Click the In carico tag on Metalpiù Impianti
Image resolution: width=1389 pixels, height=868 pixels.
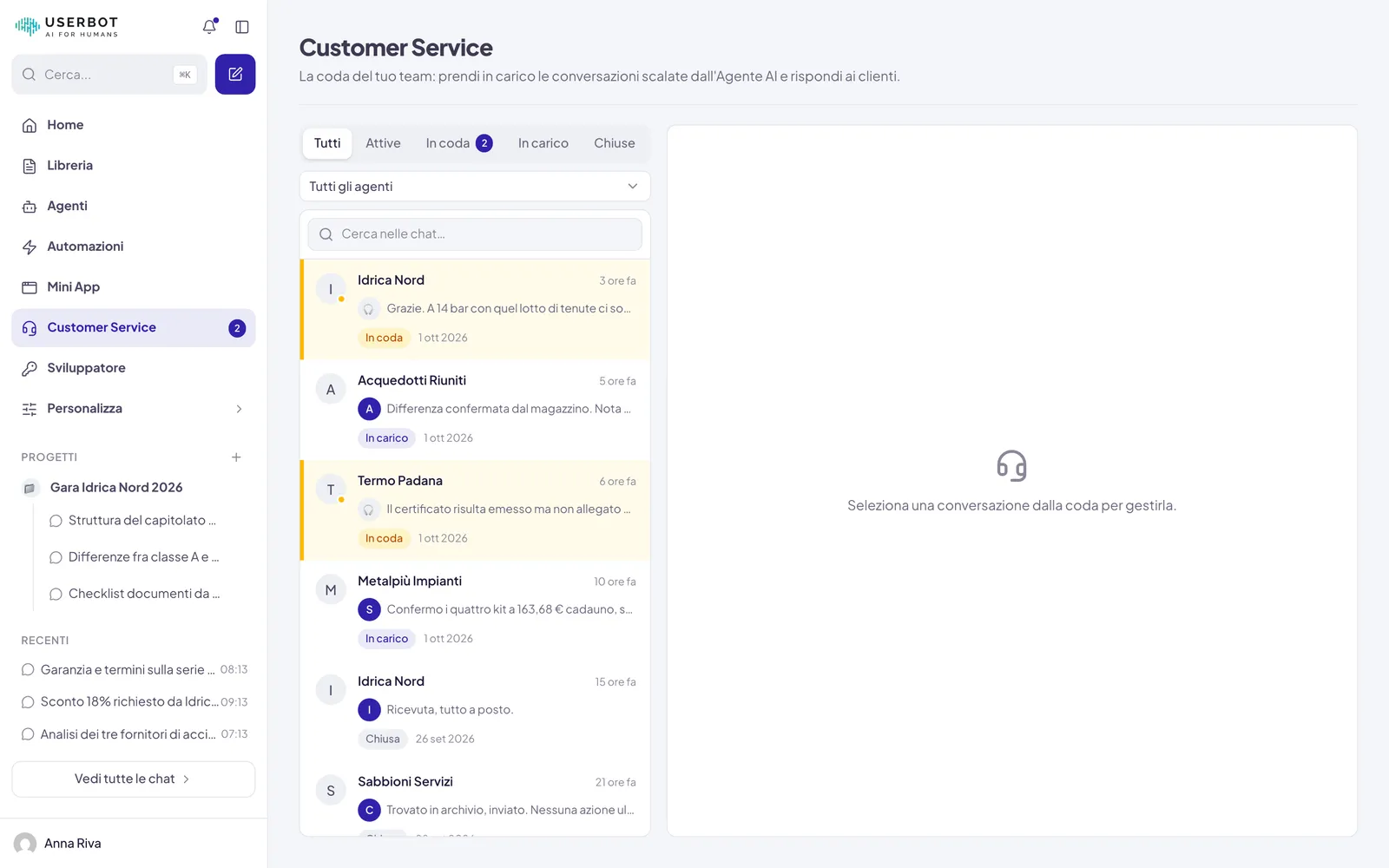click(386, 639)
